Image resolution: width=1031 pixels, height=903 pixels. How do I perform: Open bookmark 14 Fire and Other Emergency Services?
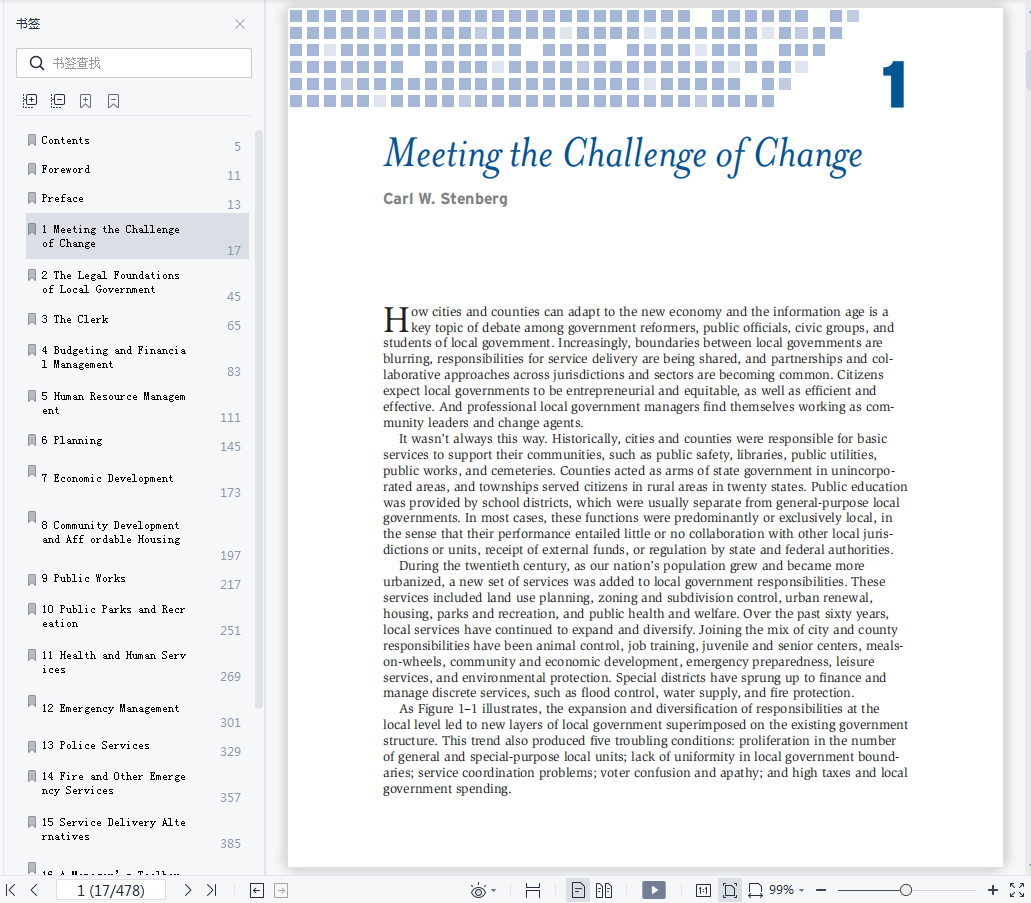(x=137, y=783)
